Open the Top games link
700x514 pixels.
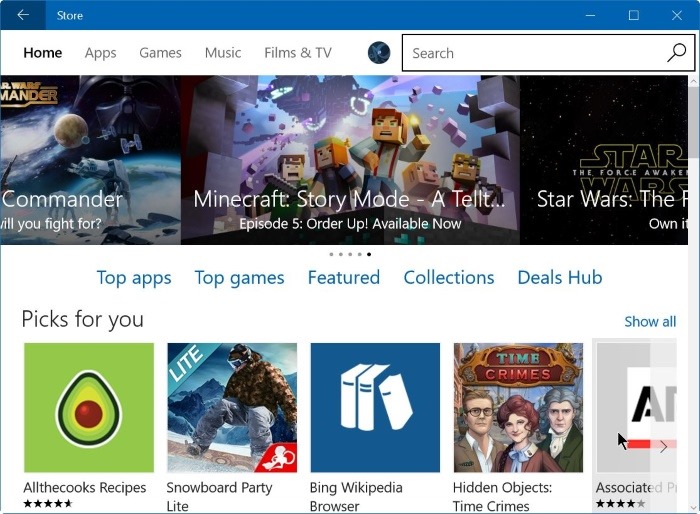coord(239,278)
